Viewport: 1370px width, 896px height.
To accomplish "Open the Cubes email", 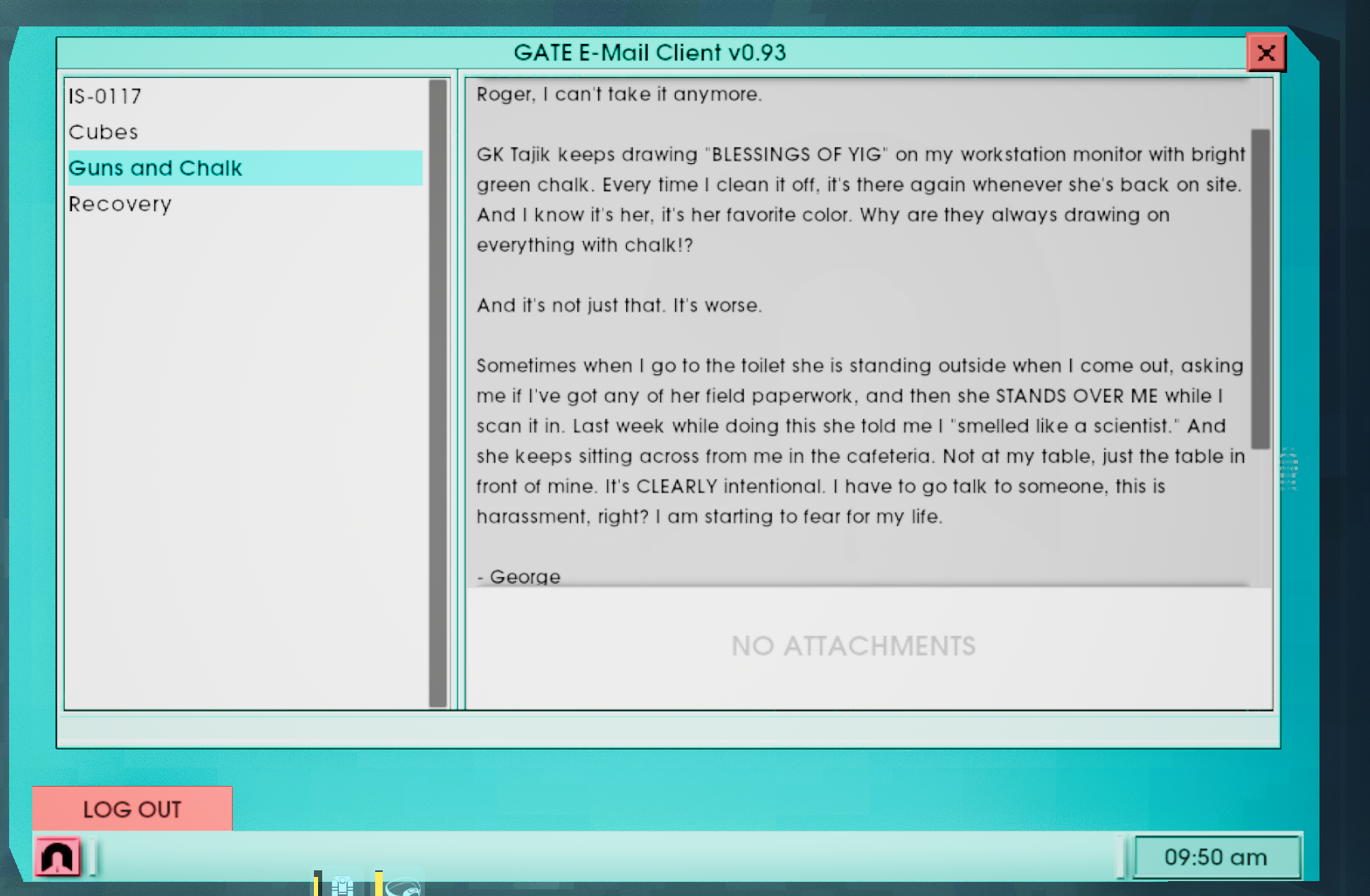I will (x=245, y=132).
